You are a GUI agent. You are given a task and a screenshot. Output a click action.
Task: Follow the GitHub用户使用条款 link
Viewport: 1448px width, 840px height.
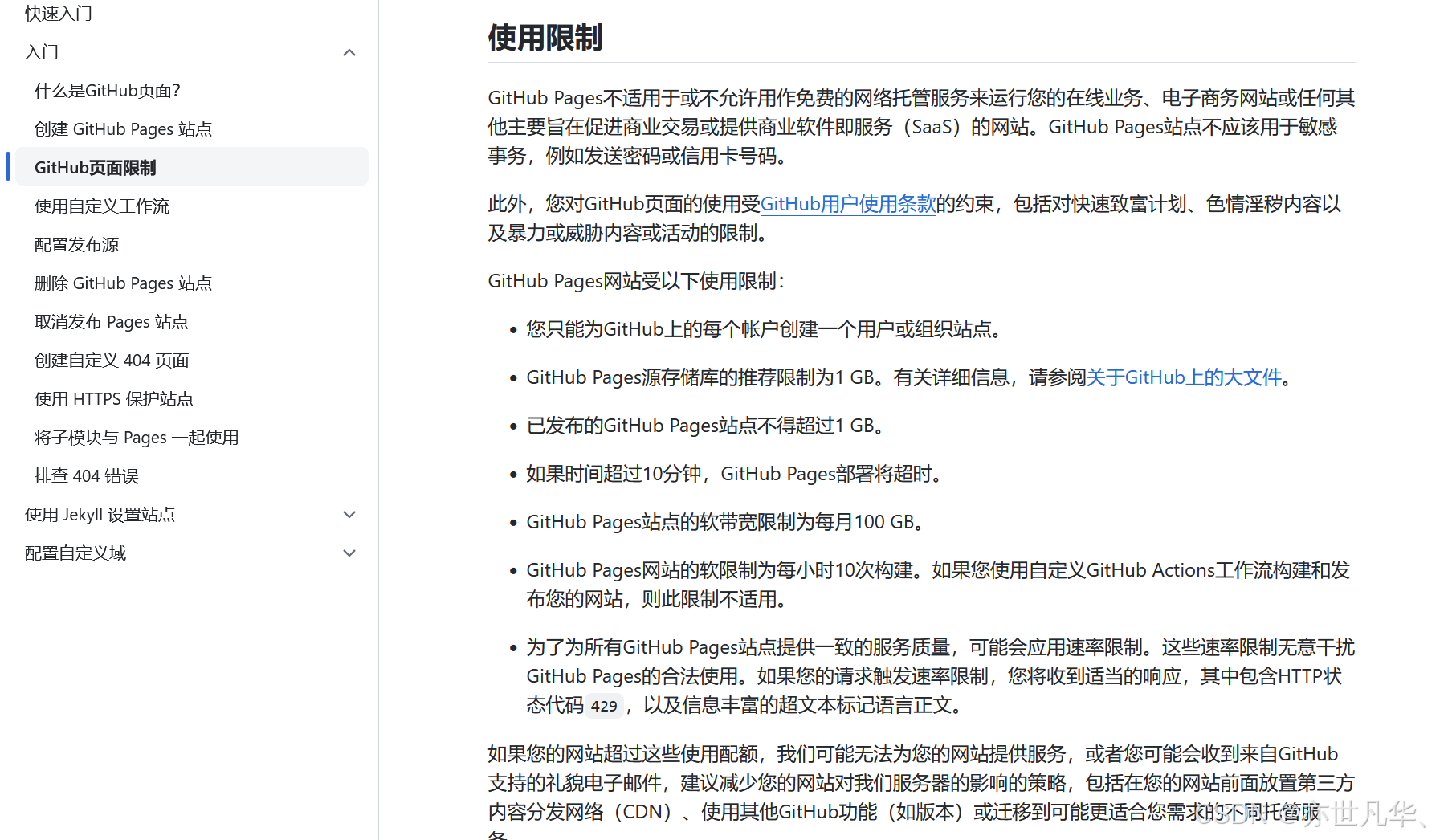(x=848, y=204)
